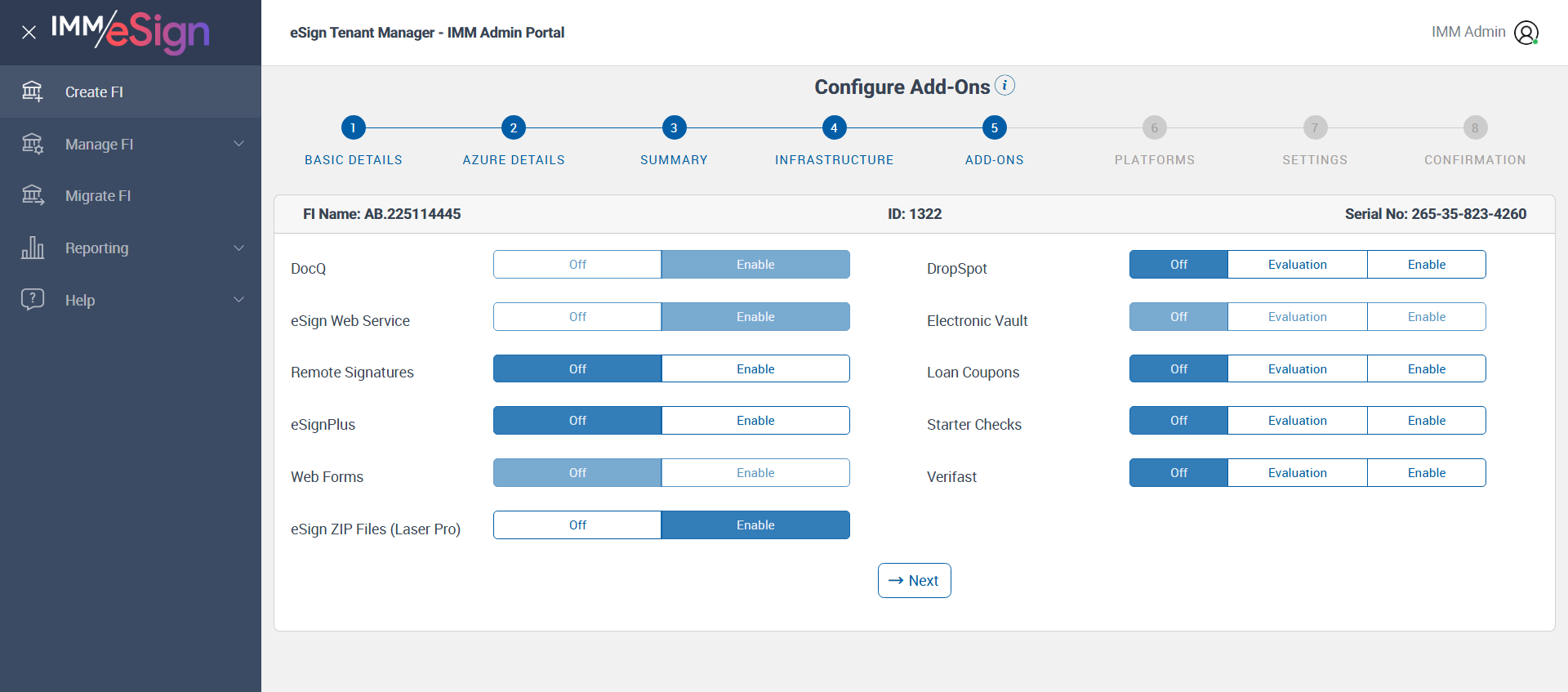Screen dimensions: 1568x692
Task: Go to step 1 circle Basic Details
Action: coord(353,127)
